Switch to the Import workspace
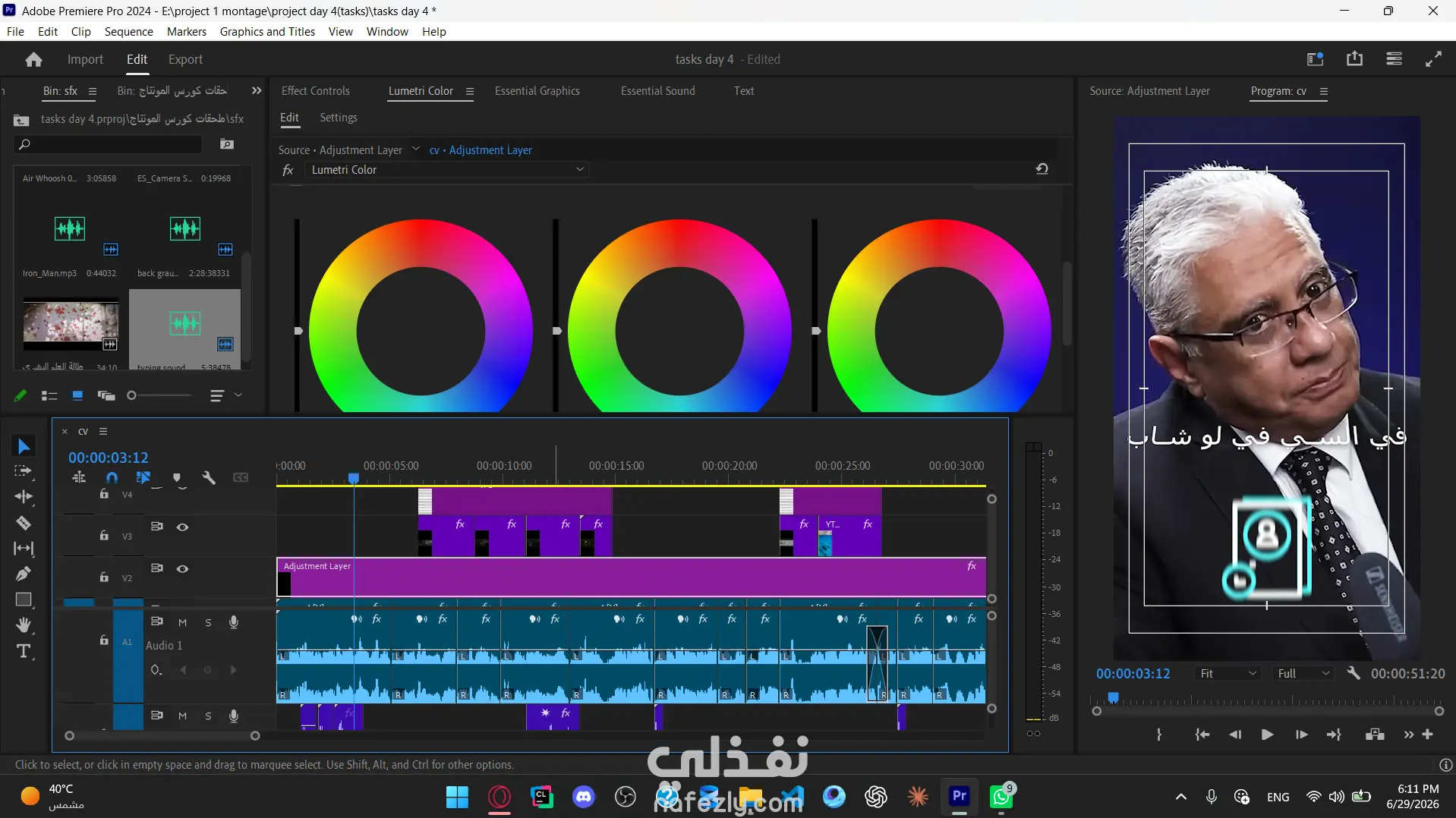The height and width of the screenshot is (818, 1456). [85, 59]
